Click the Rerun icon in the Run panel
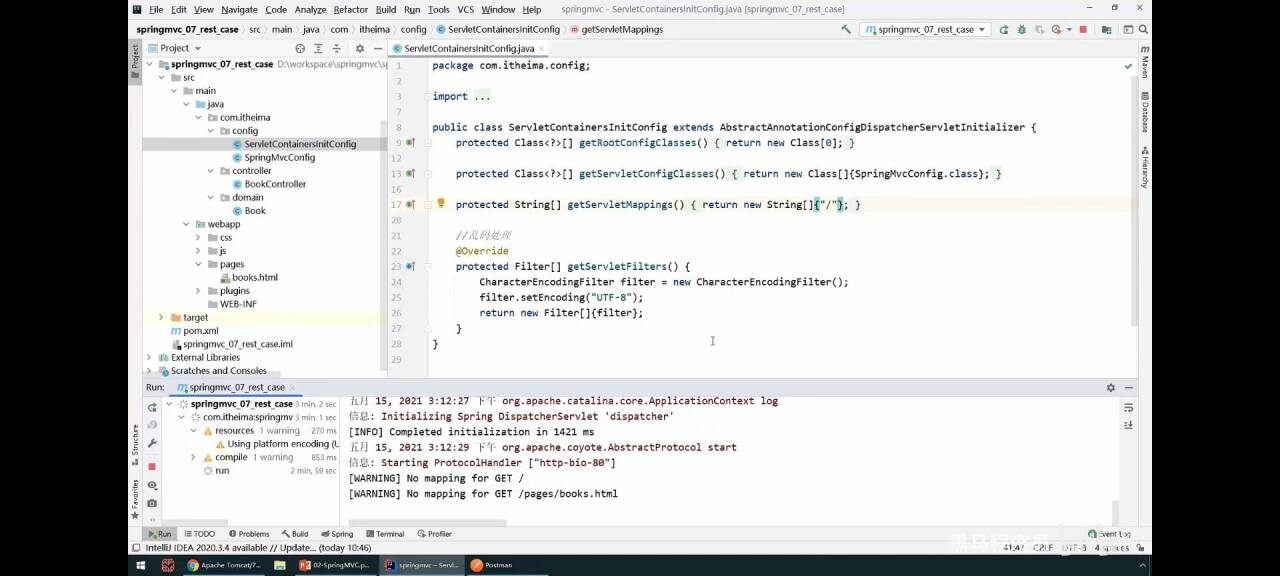Image resolution: width=1280 pixels, height=576 pixels. (x=152, y=408)
